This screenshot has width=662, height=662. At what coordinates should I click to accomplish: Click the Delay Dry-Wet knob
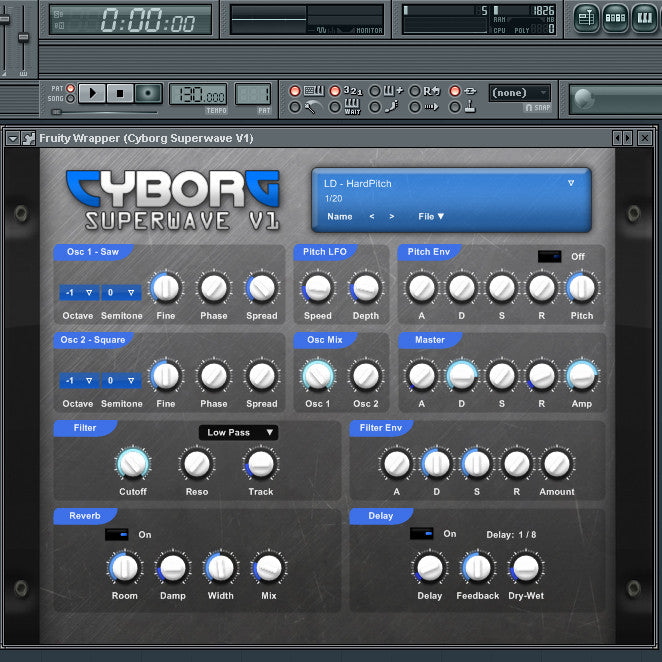(526, 568)
